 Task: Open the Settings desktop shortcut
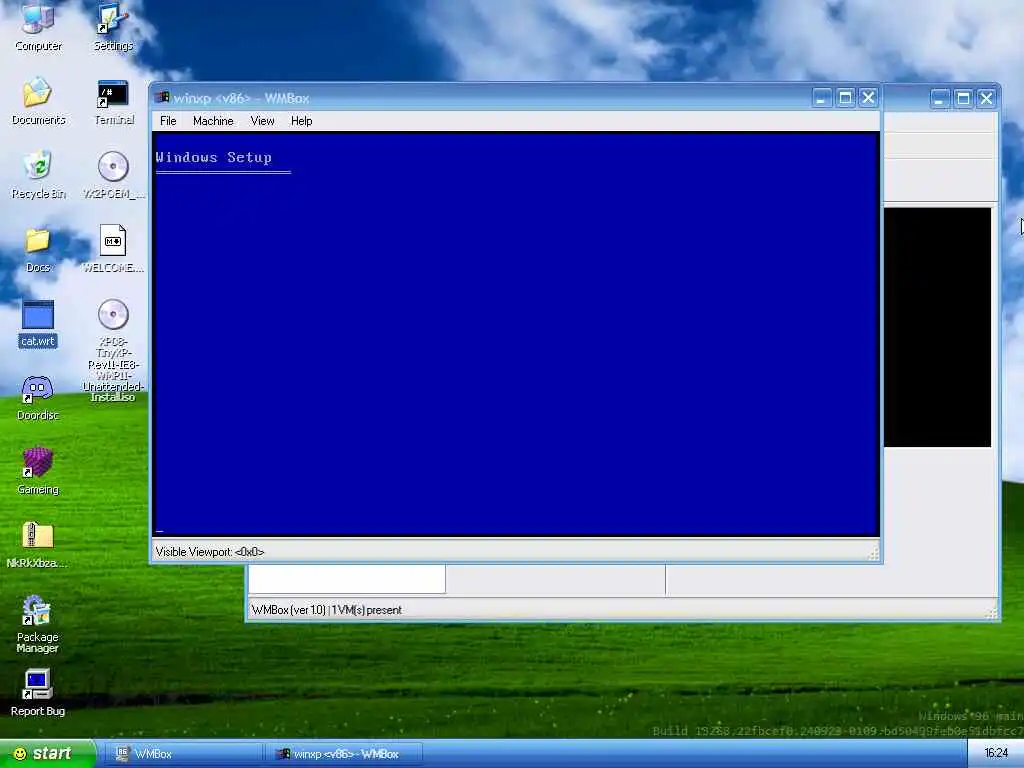[x=113, y=26]
